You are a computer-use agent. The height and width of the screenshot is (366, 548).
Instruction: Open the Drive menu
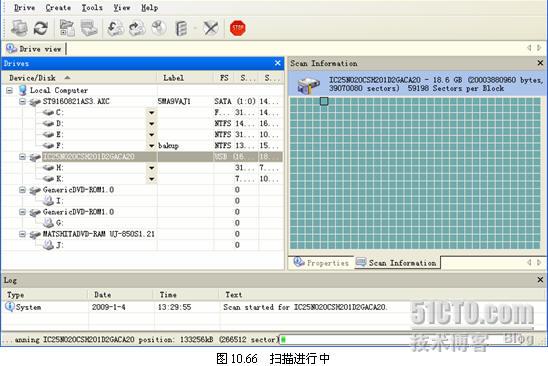(24, 8)
